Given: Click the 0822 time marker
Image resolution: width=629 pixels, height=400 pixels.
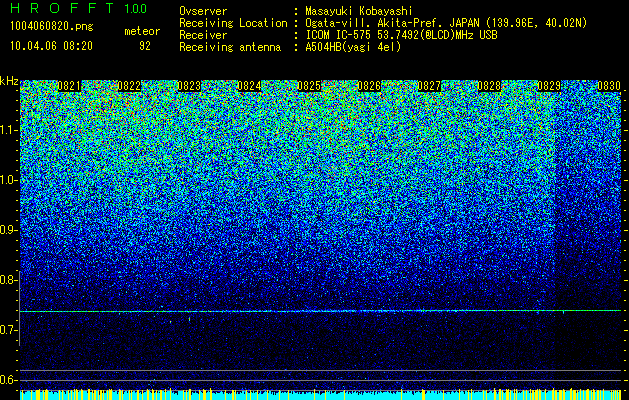Looking at the screenshot, I should (129, 86).
